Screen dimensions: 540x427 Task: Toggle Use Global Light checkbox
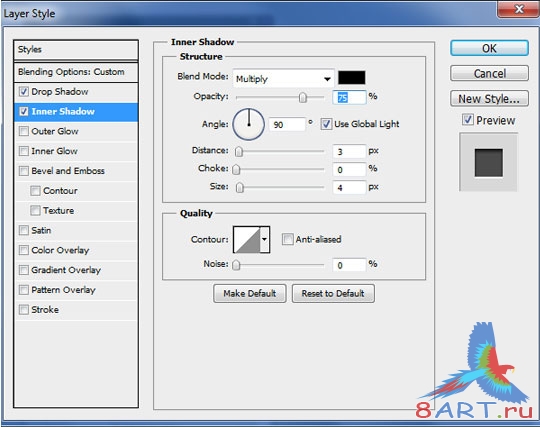point(326,124)
